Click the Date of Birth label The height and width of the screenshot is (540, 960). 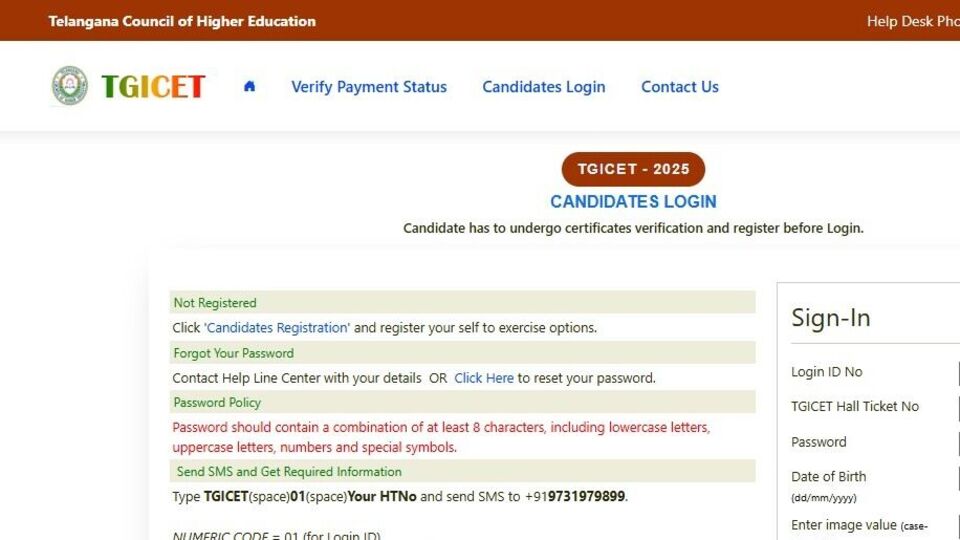pyautogui.click(x=829, y=477)
